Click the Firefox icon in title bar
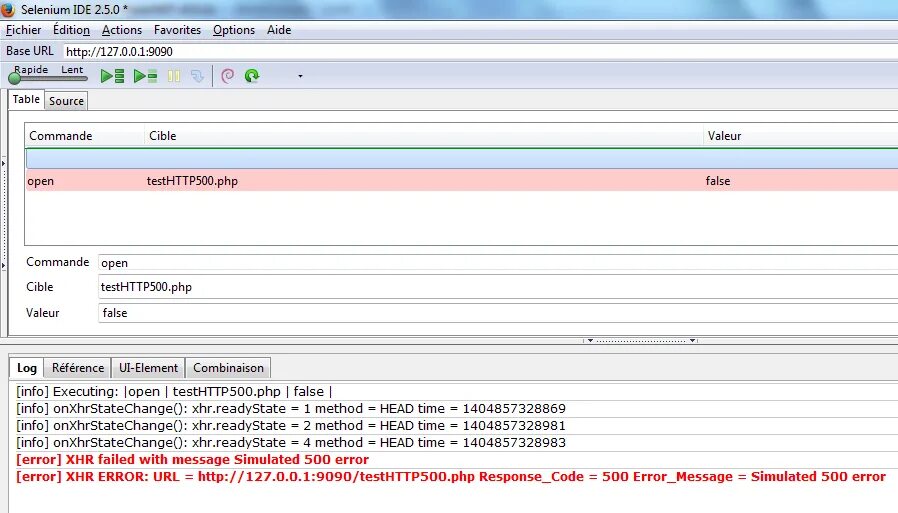This screenshot has width=898, height=513. 8,9
